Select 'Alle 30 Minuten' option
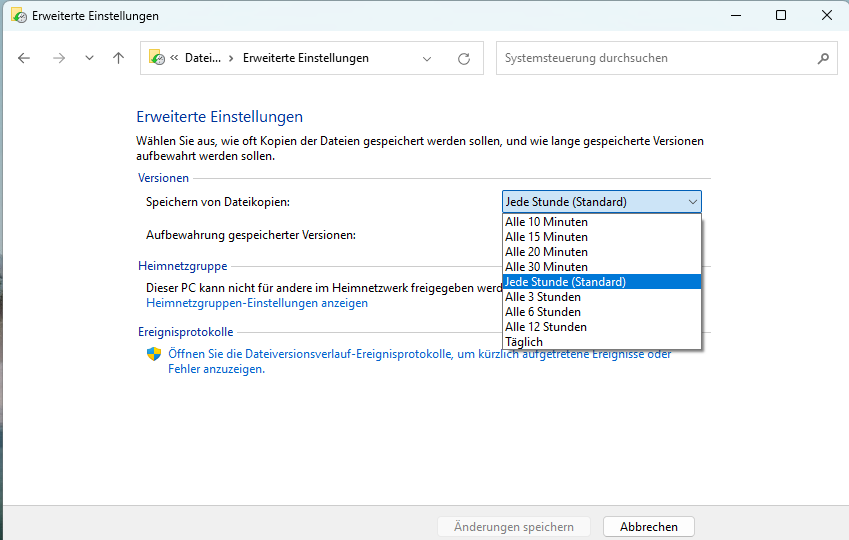The width and height of the screenshot is (849, 540). (x=602, y=267)
